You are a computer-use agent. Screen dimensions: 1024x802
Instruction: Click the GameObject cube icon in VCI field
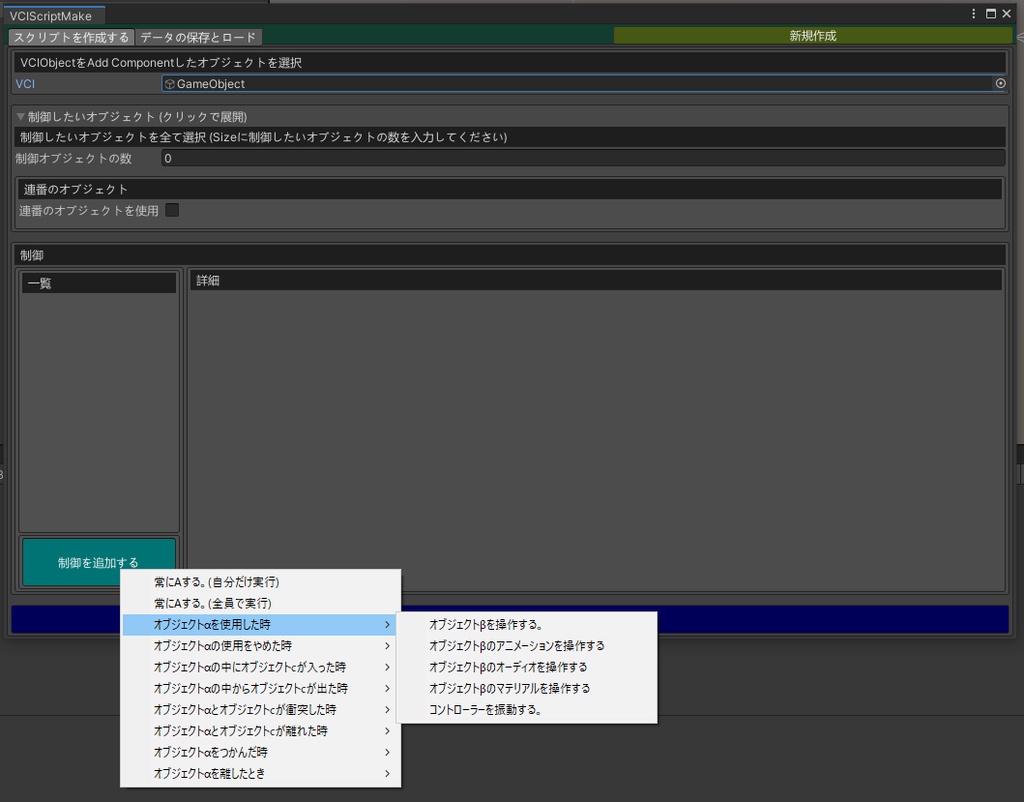click(x=170, y=84)
